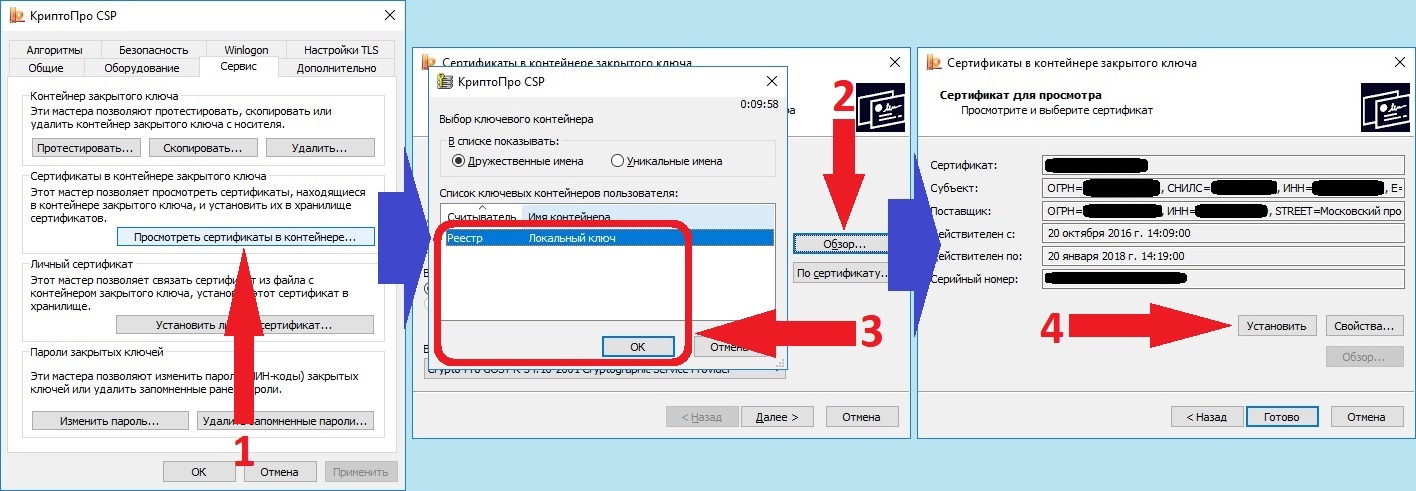Select the Friendly names radio option
The width and height of the screenshot is (1416, 491).
pyautogui.click(x=517, y=160)
